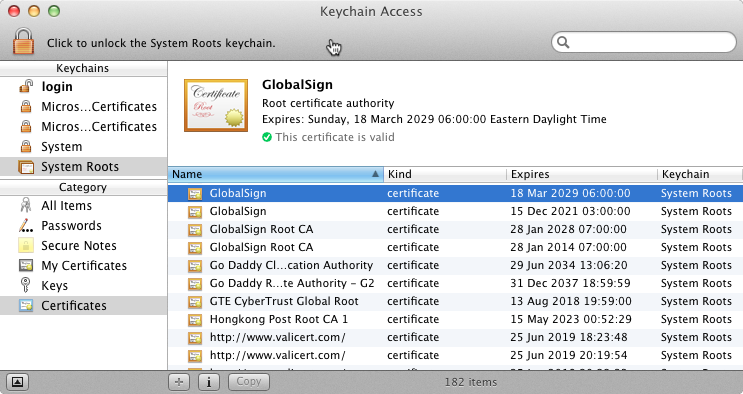
Task: Toggle the keychain list view button
Action: pos(17,382)
